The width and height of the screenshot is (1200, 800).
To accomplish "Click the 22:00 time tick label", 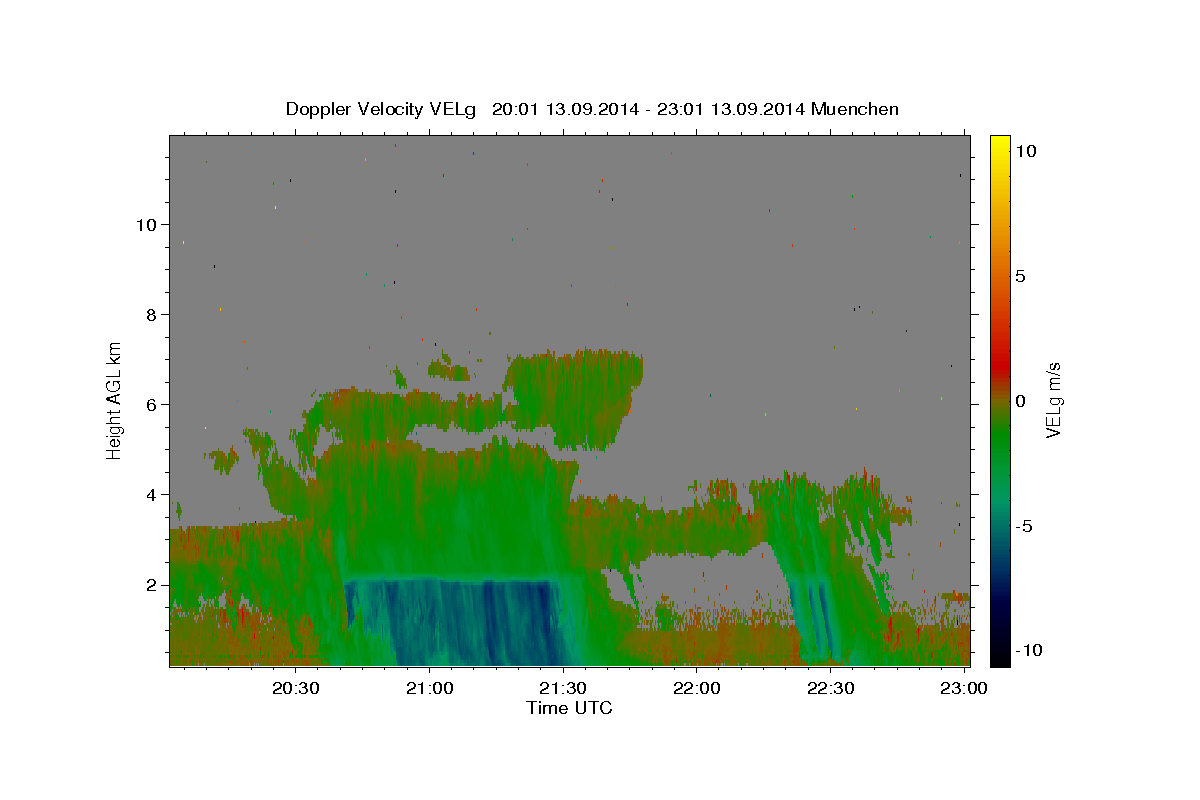I will click(697, 688).
